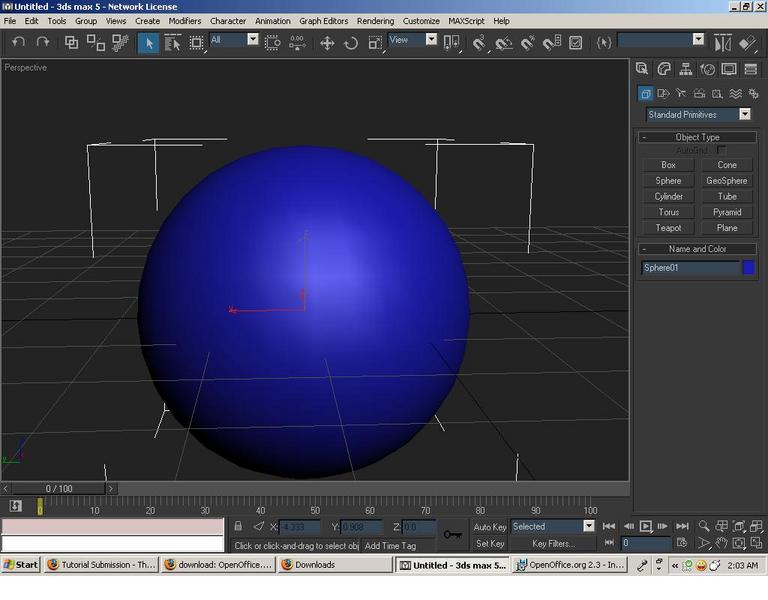Click the Zoom viewport navigation icon
768x600 pixels.
click(x=704, y=526)
